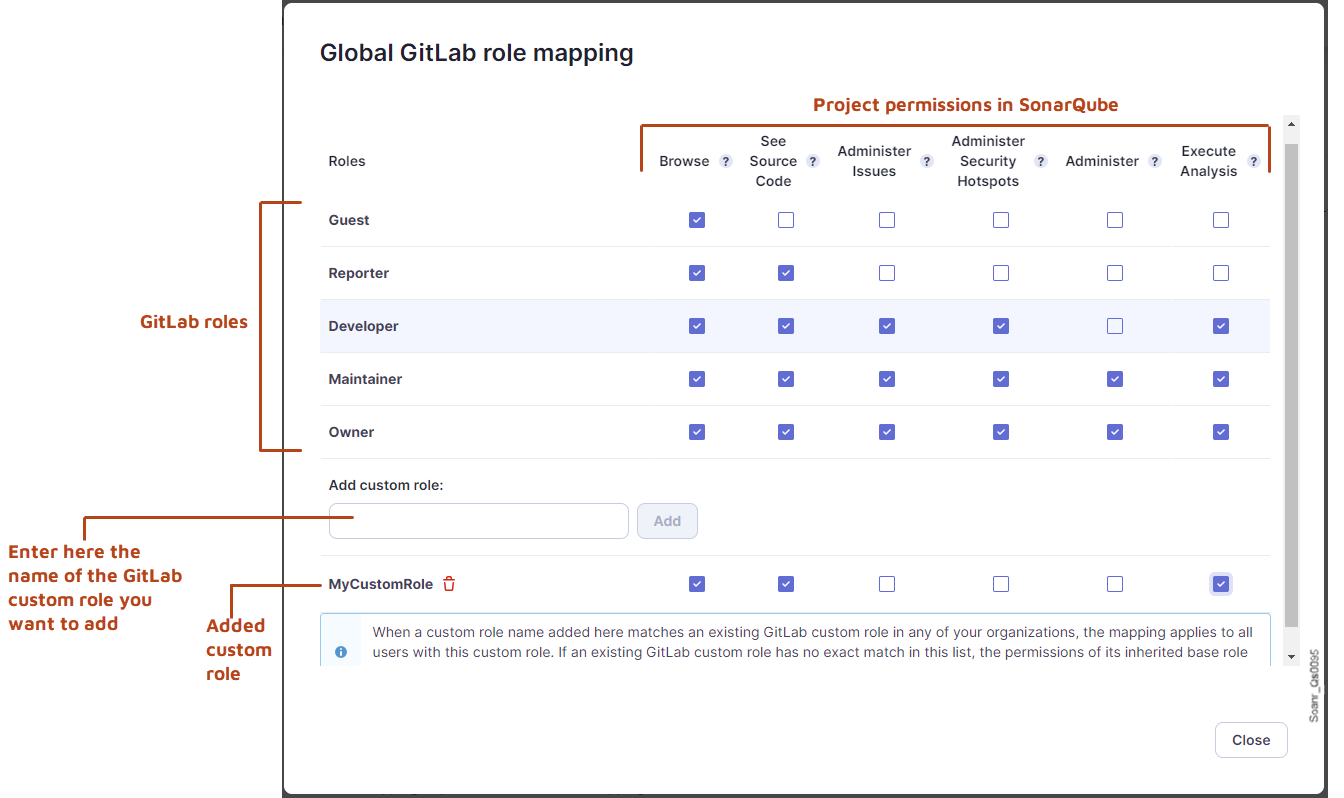Uncheck Browse for the Developer role
This screenshot has width=1344, height=798.
tap(697, 326)
